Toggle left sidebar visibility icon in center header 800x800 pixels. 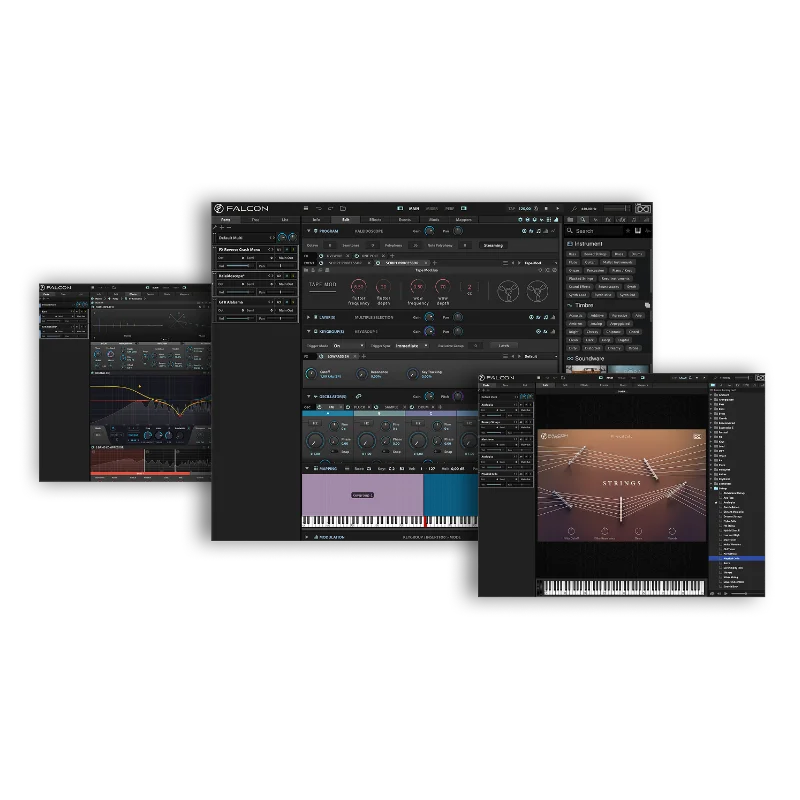coord(400,208)
